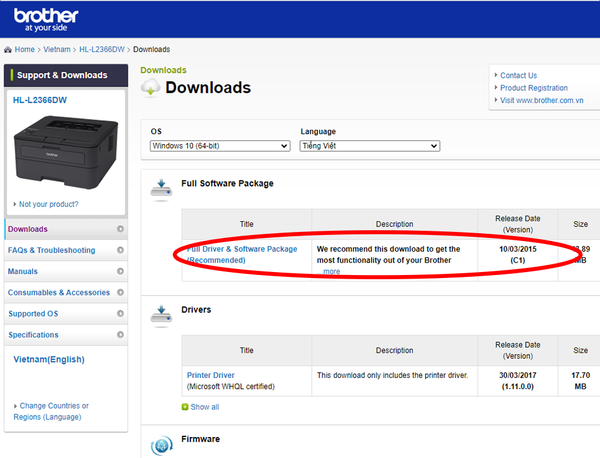Open Home breadcrumb link
The height and width of the screenshot is (458, 600).
click(x=24, y=49)
